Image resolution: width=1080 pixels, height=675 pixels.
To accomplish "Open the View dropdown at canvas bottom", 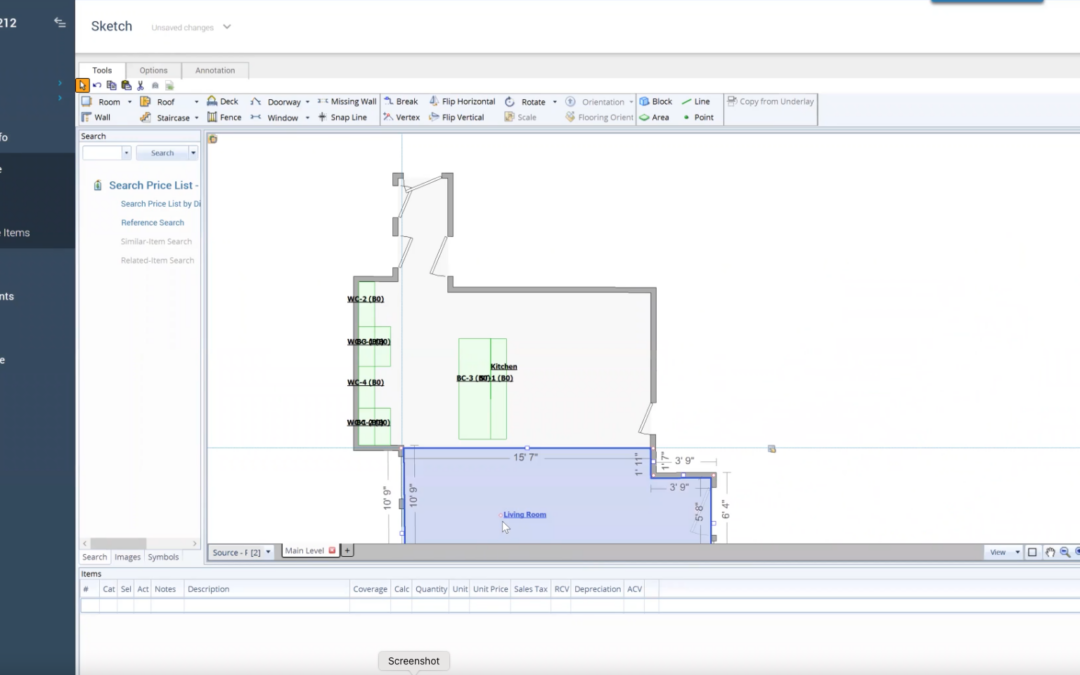I will 1003,552.
